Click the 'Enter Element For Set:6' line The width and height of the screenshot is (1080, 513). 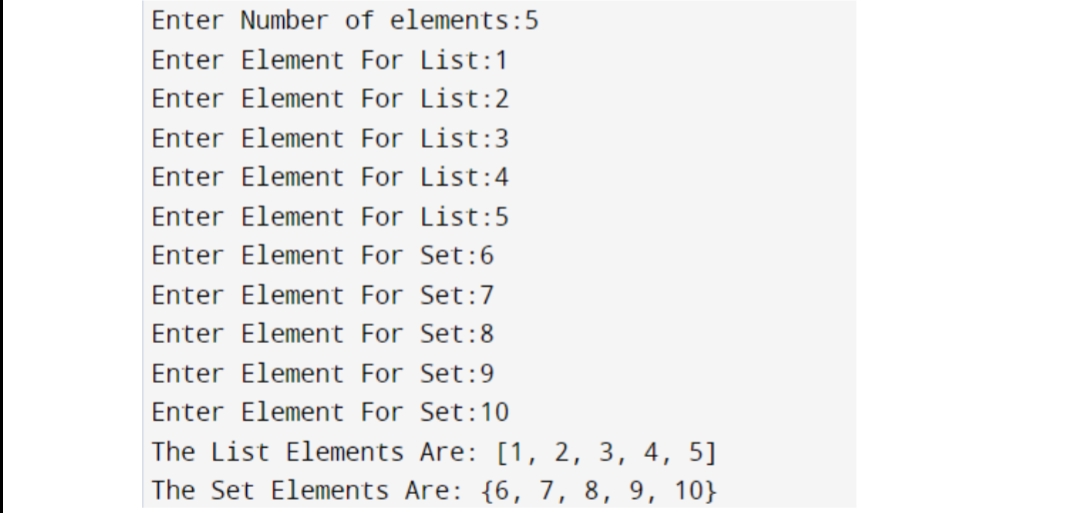(323, 256)
